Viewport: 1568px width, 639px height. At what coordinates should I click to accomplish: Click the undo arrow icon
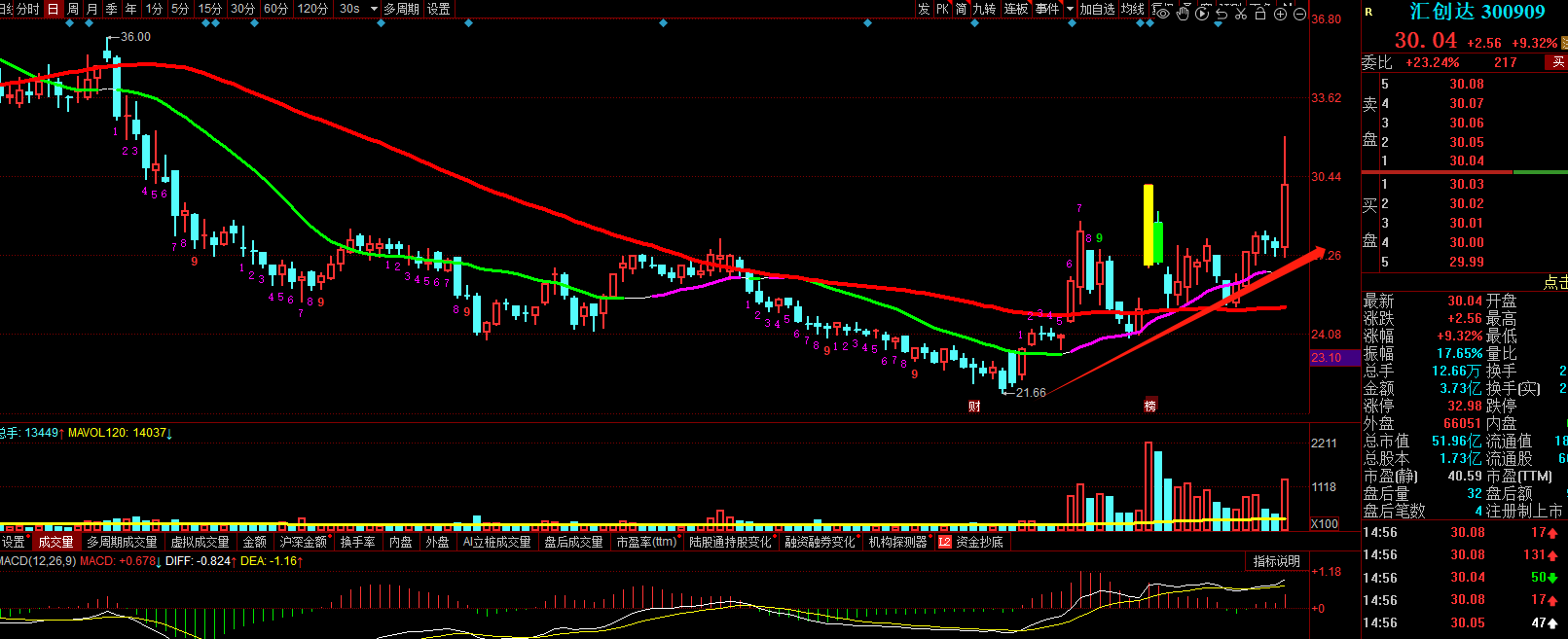pyautogui.click(x=1222, y=13)
